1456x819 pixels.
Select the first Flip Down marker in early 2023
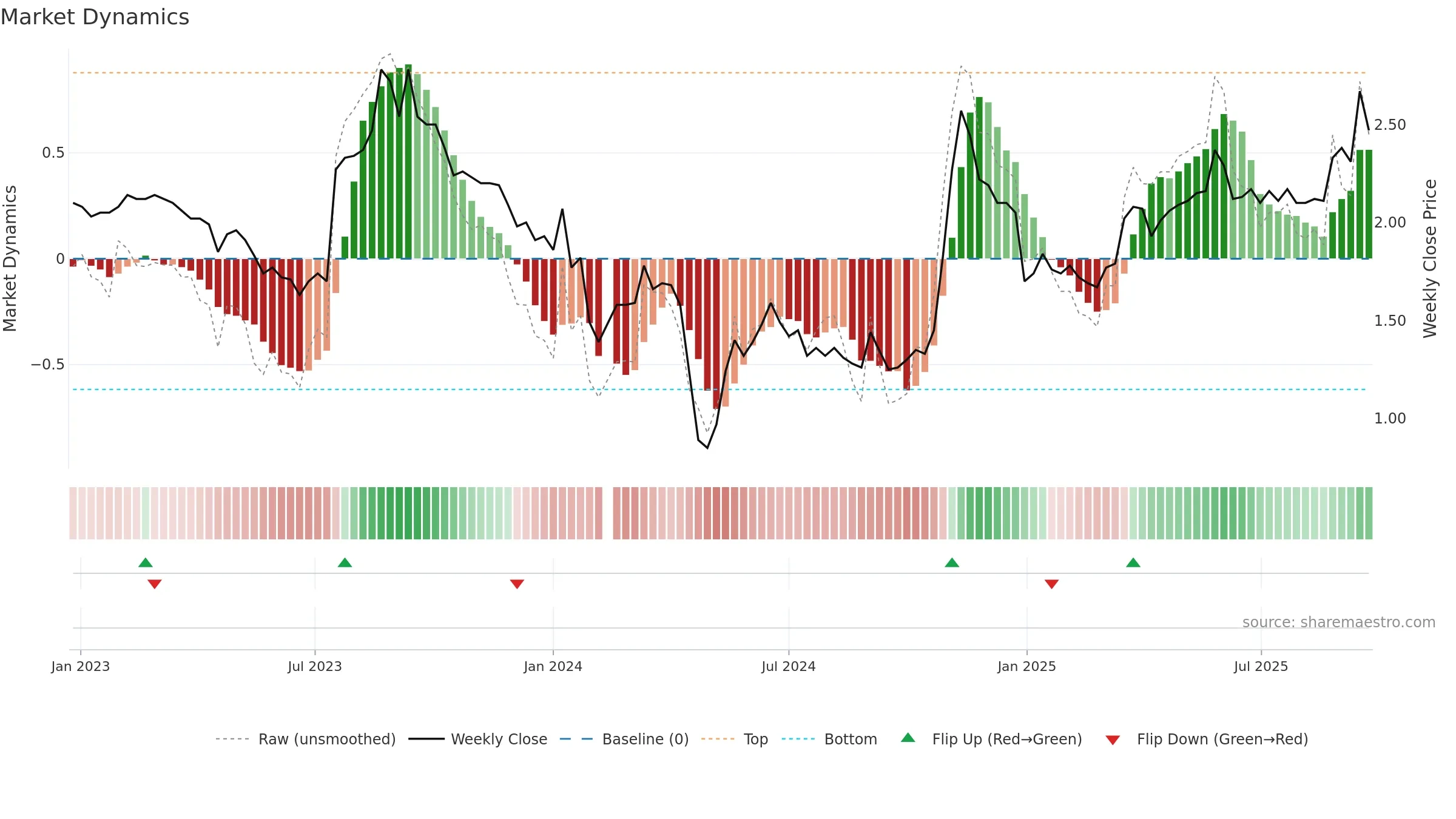point(155,584)
